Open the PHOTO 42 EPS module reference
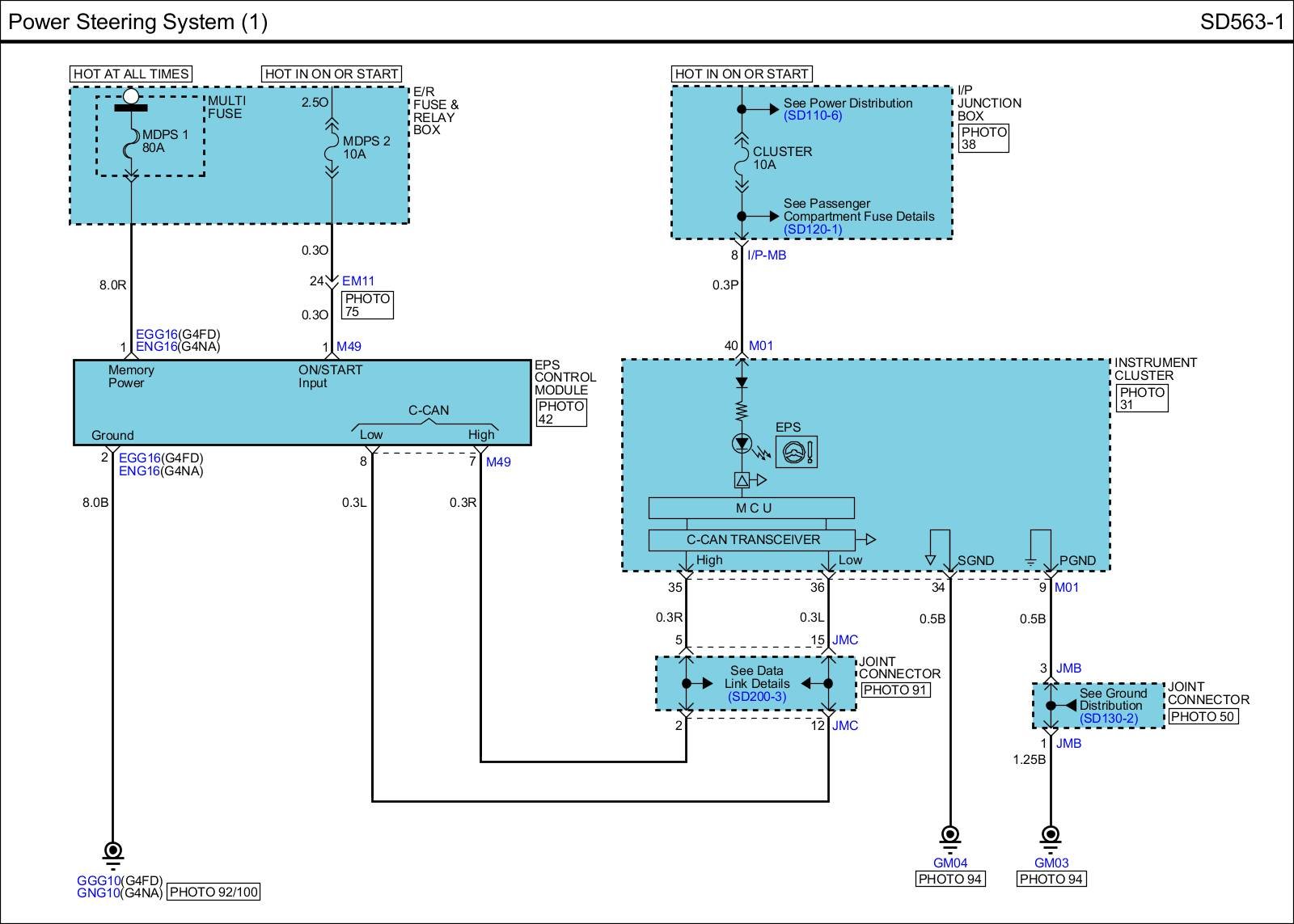 561,412
